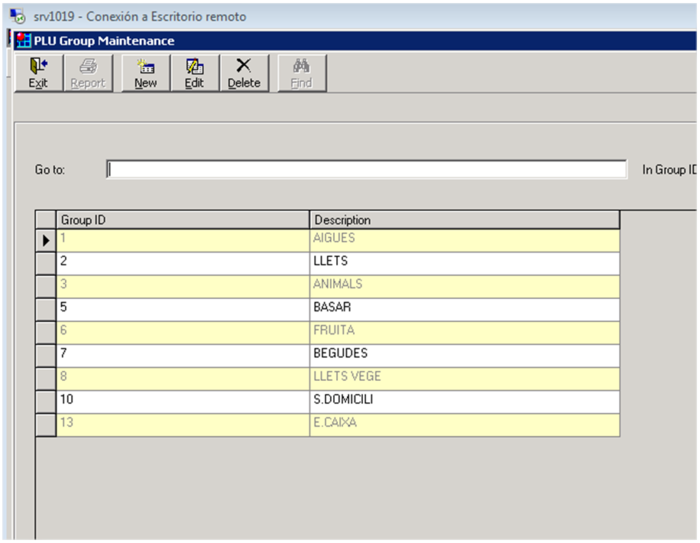Select row selector for group 1
The image size is (700, 543).
(x=45, y=239)
